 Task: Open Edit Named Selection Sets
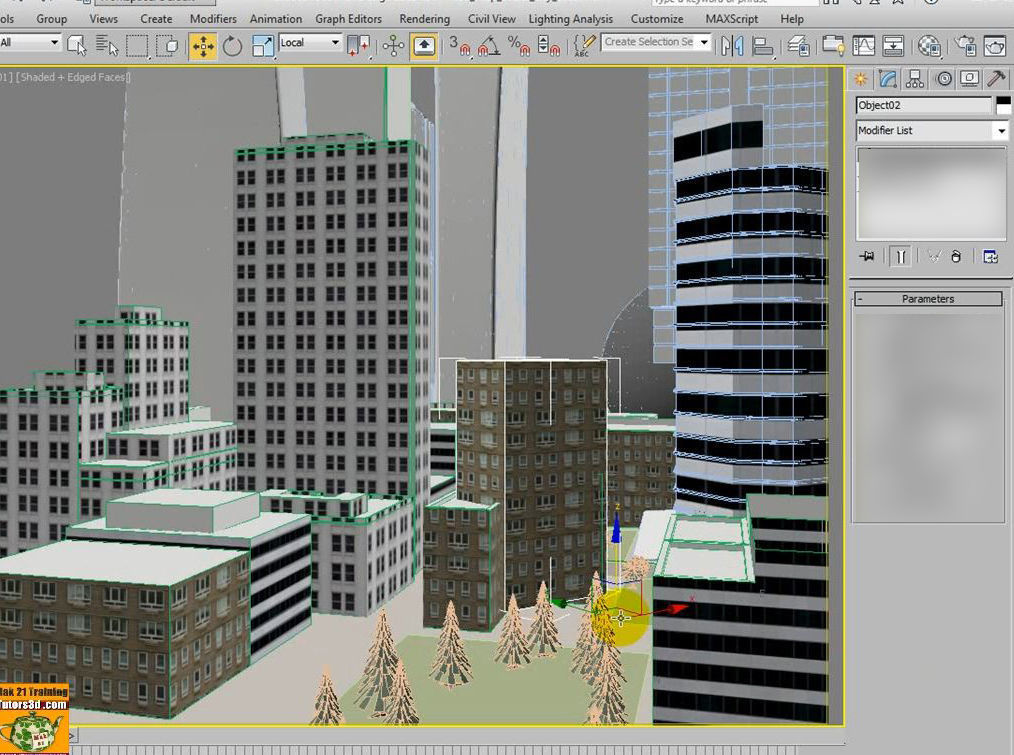tap(584, 46)
